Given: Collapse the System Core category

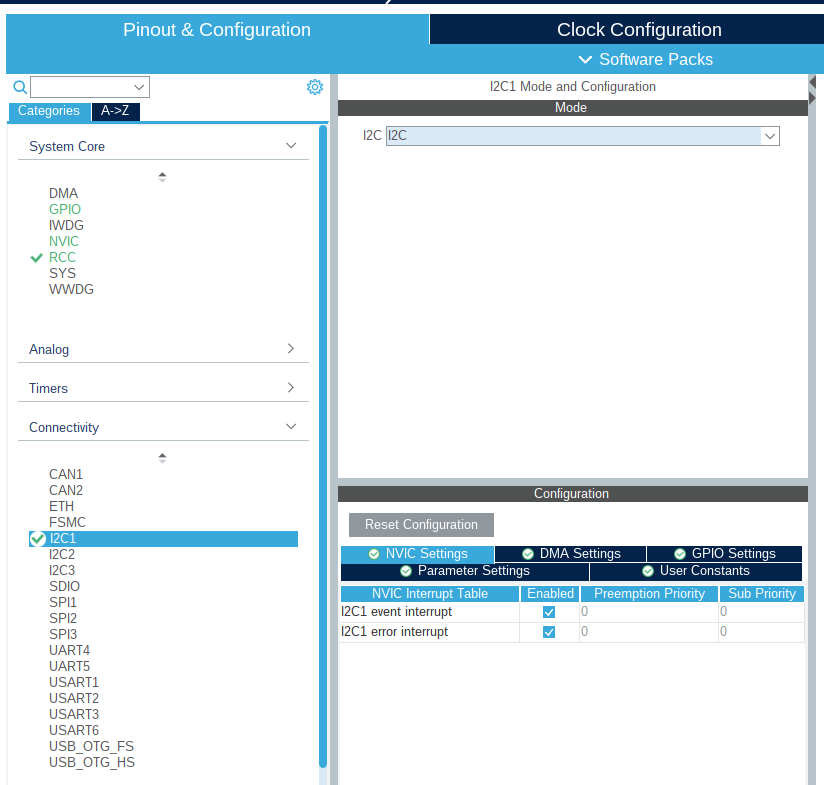Looking at the screenshot, I should [x=291, y=146].
